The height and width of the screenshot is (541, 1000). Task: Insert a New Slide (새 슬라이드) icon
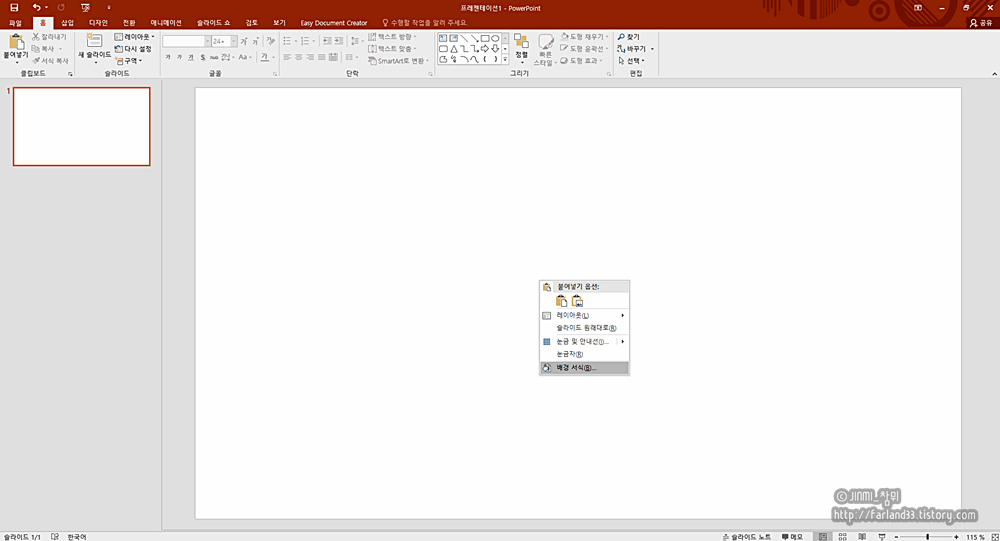94,41
